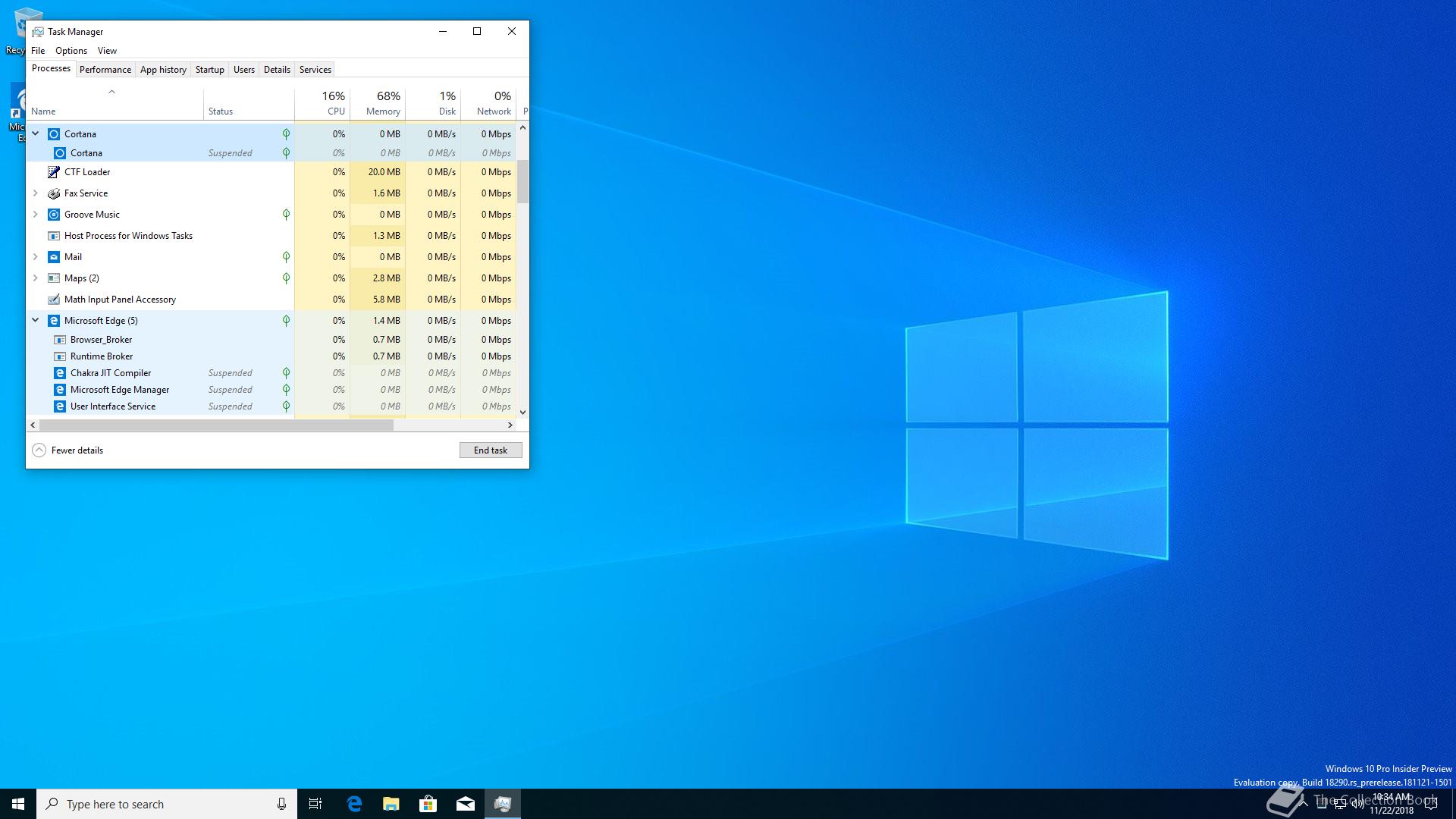Open the View menu
The height and width of the screenshot is (819, 1456).
pos(107,51)
